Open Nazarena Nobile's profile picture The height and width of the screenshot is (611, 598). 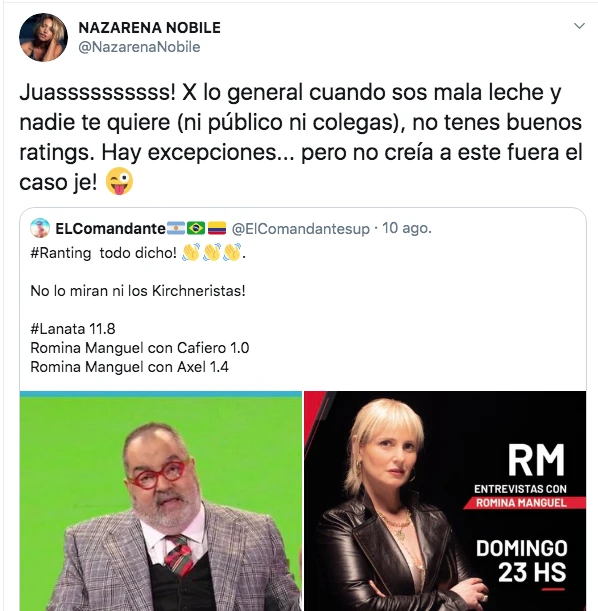[x=43, y=37]
